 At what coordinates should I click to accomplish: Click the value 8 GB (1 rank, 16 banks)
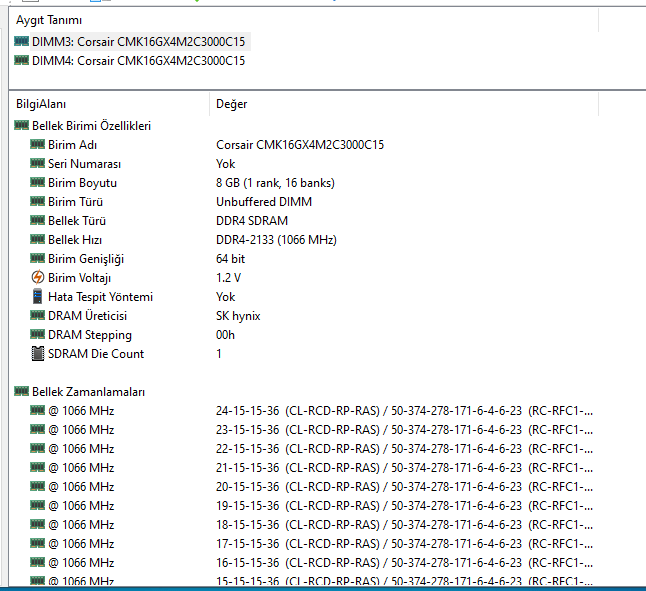point(275,182)
